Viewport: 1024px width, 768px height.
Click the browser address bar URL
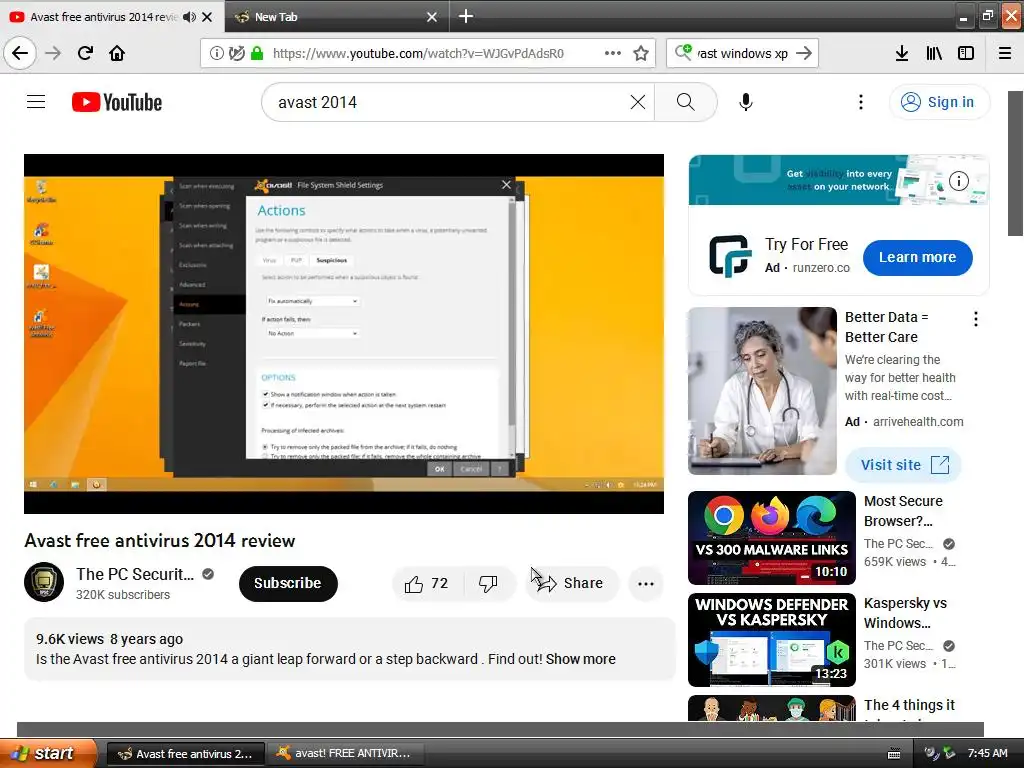pos(418,54)
